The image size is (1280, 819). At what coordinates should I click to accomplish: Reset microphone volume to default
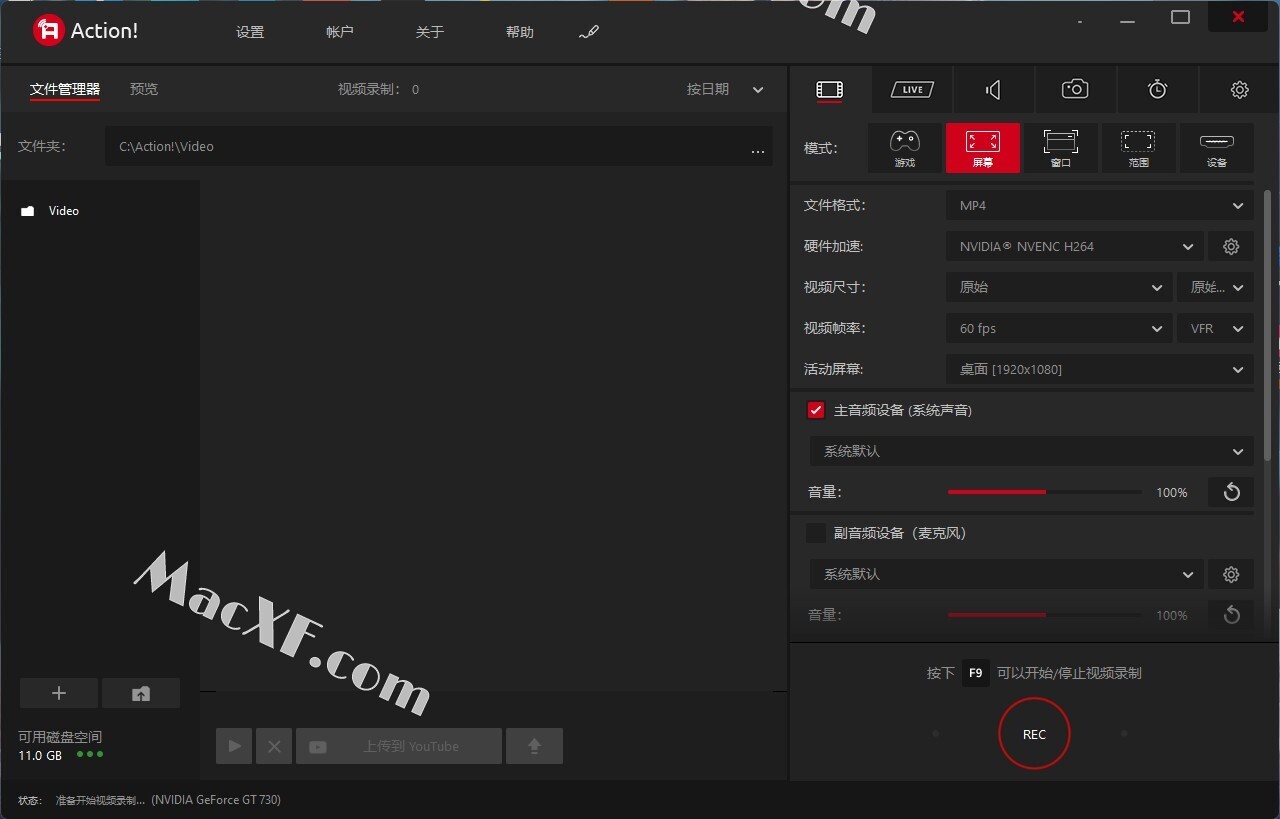coord(1231,615)
